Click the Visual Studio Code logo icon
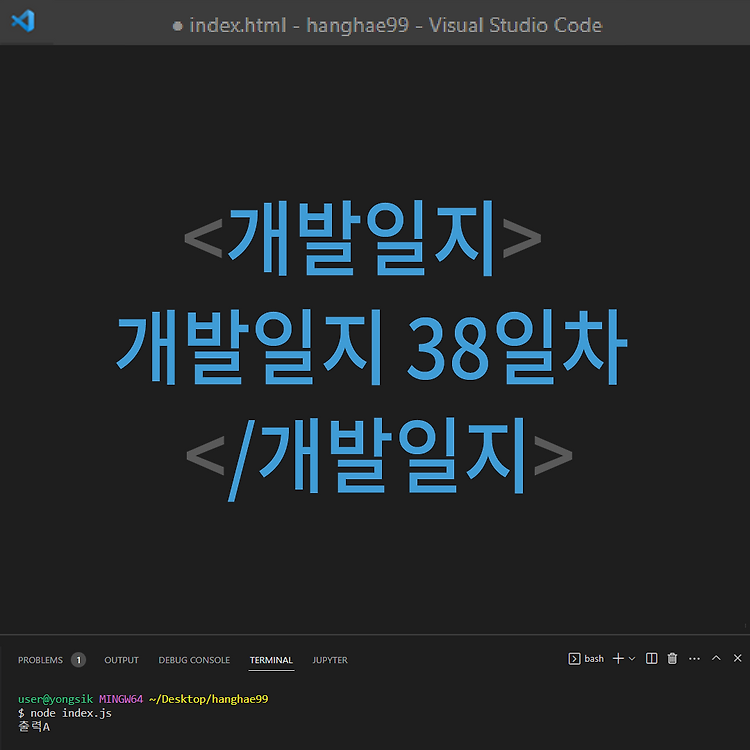 point(23,21)
